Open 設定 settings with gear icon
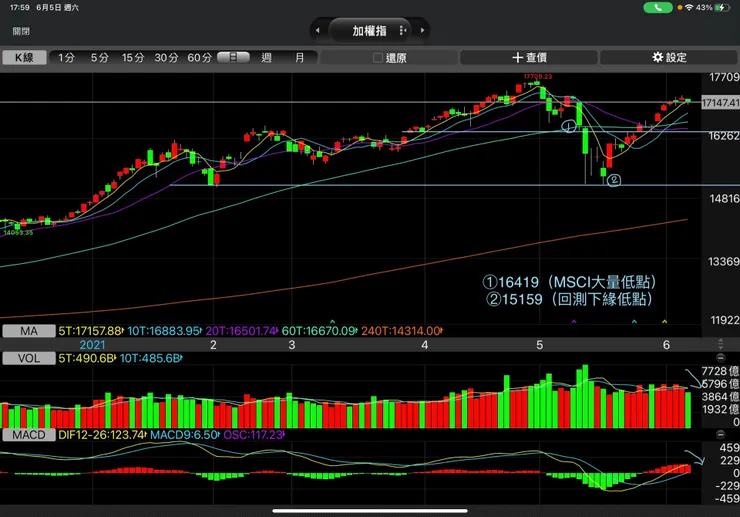The image size is (740, 517). tap(669, 58)
